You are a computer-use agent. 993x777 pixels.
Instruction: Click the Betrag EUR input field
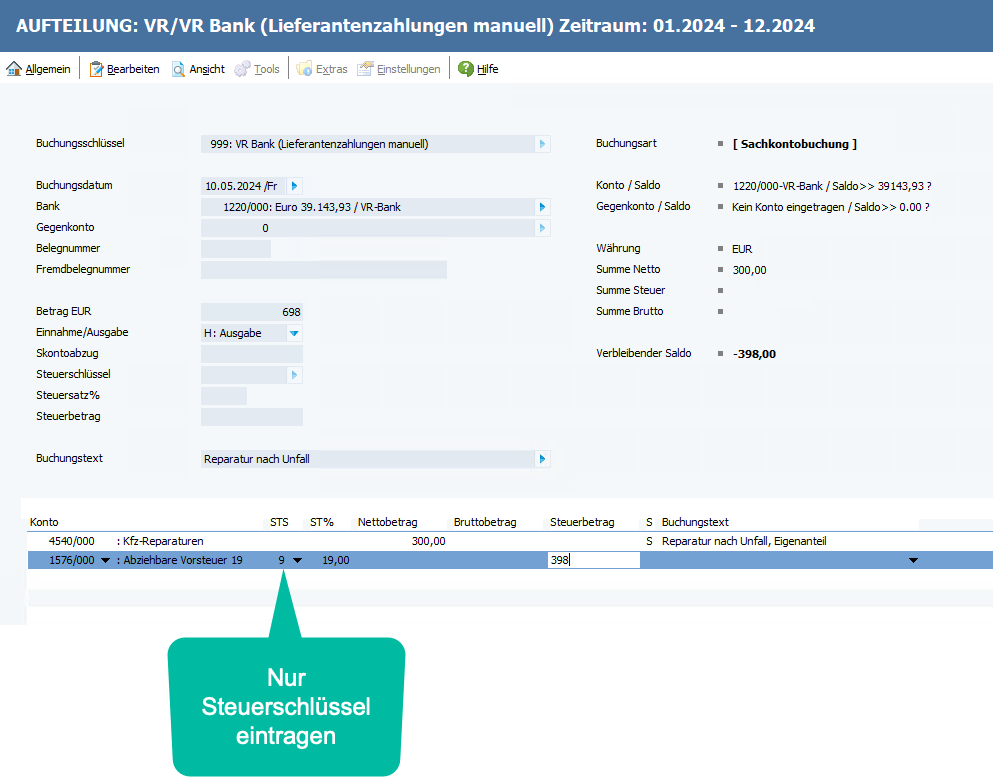click(x=251, y=312)
